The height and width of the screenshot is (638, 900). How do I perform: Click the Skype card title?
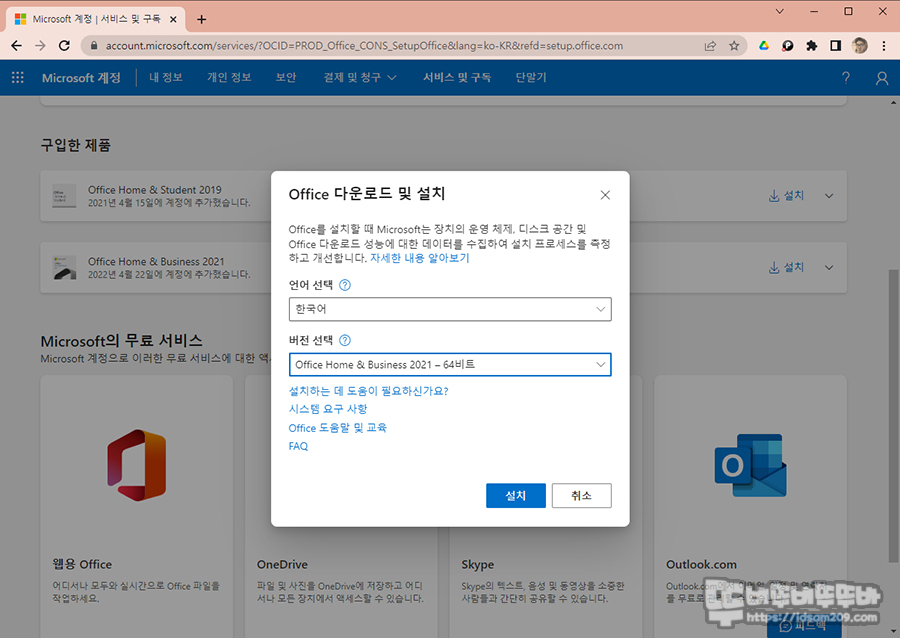[478, 565]
